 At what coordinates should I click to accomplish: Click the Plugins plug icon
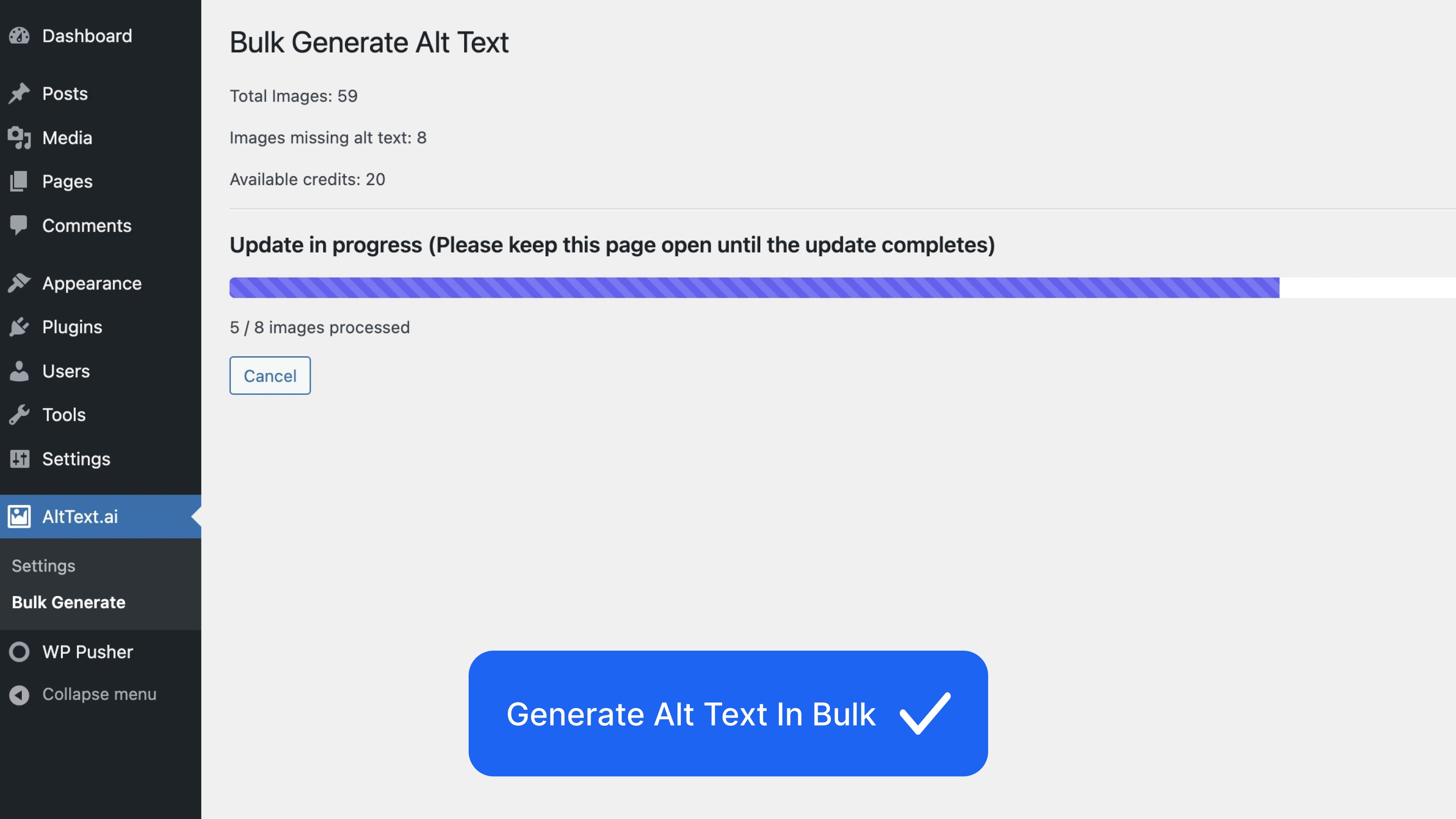pos(19,327)
